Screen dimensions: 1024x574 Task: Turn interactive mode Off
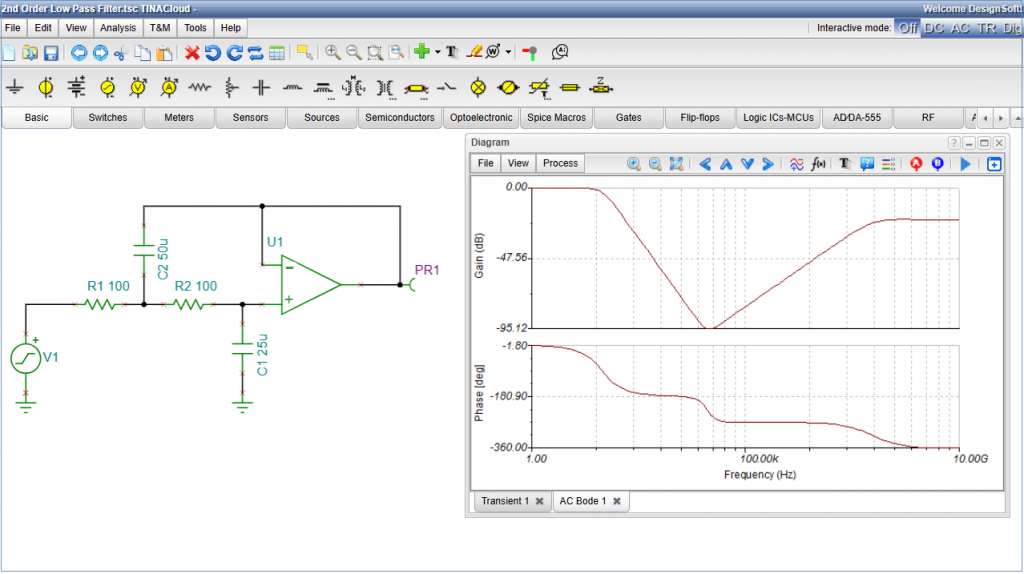[907, 28]
